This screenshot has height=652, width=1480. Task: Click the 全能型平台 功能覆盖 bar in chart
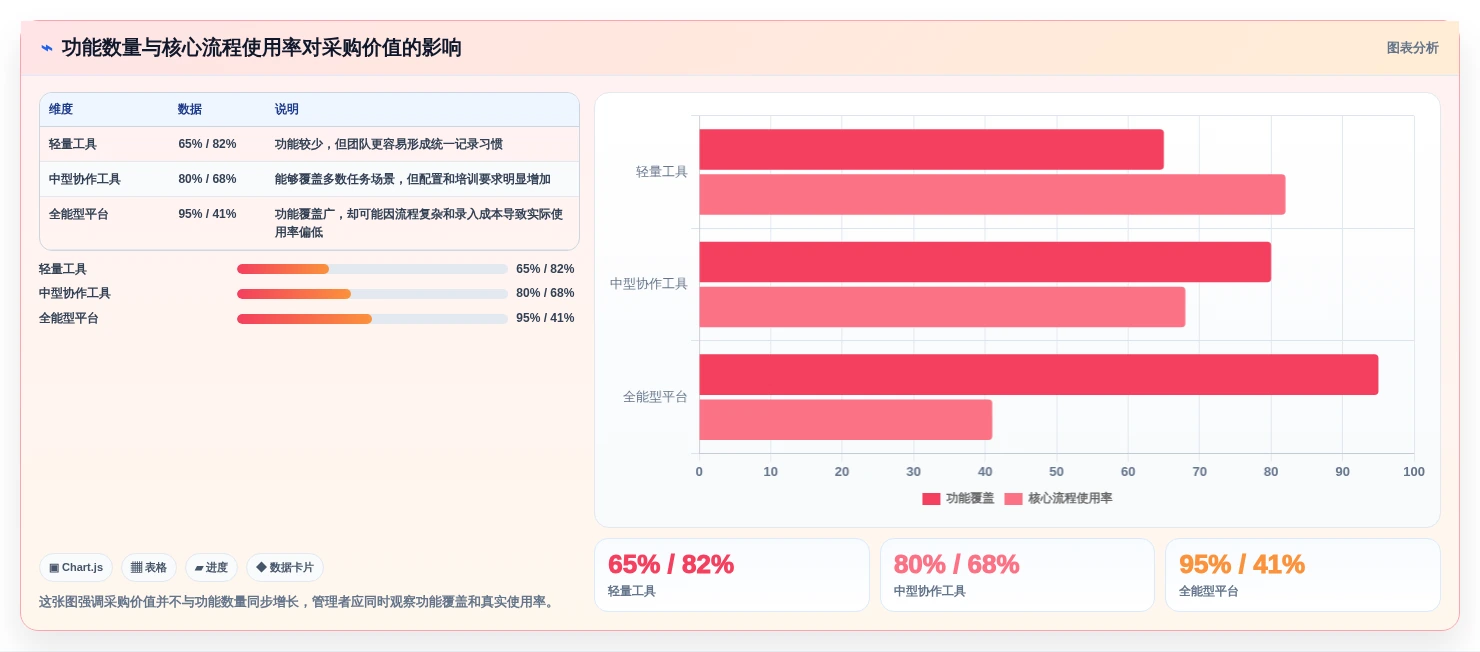pos(1038,374)
